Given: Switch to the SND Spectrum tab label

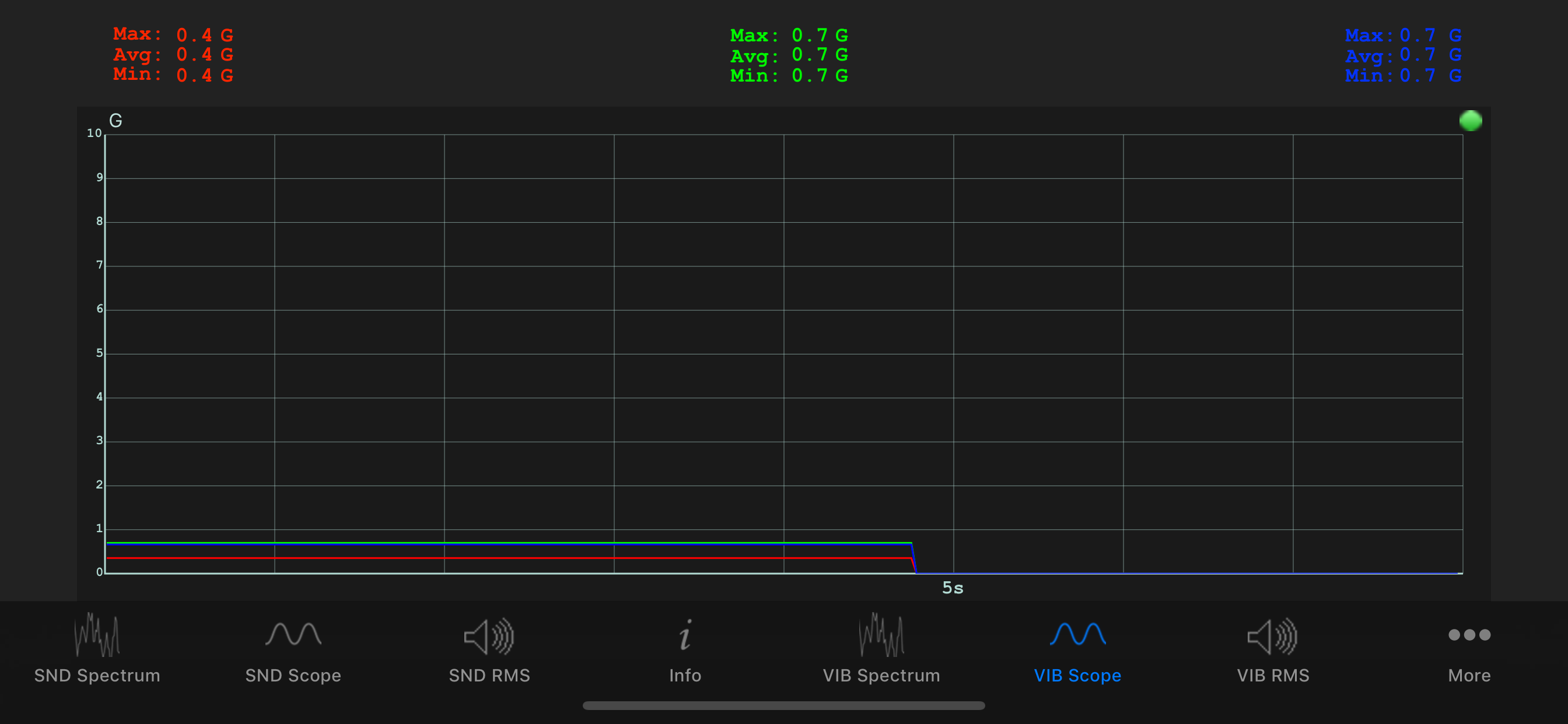Looking at the screenshot, I should click(x=97, y=676).
